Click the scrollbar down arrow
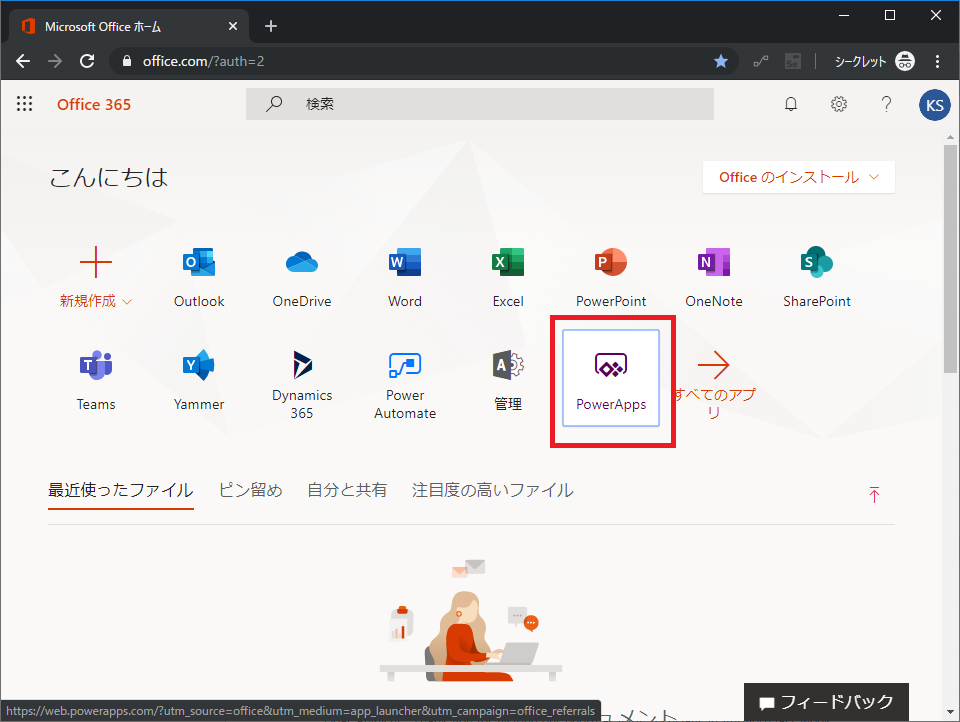This screenshot has height=722, width=960. click(x=950, y=712)
